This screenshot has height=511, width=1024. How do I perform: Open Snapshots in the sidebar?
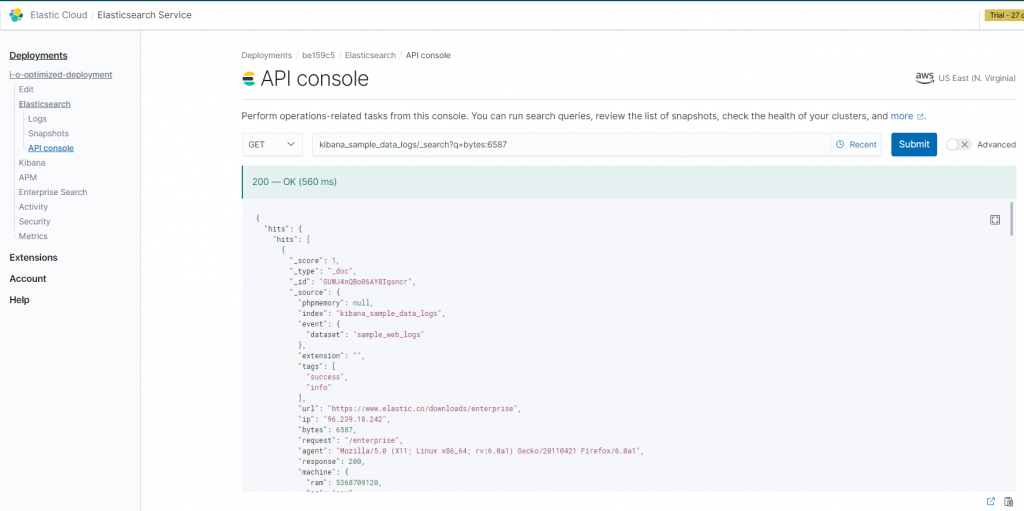(x=48, y=133)
